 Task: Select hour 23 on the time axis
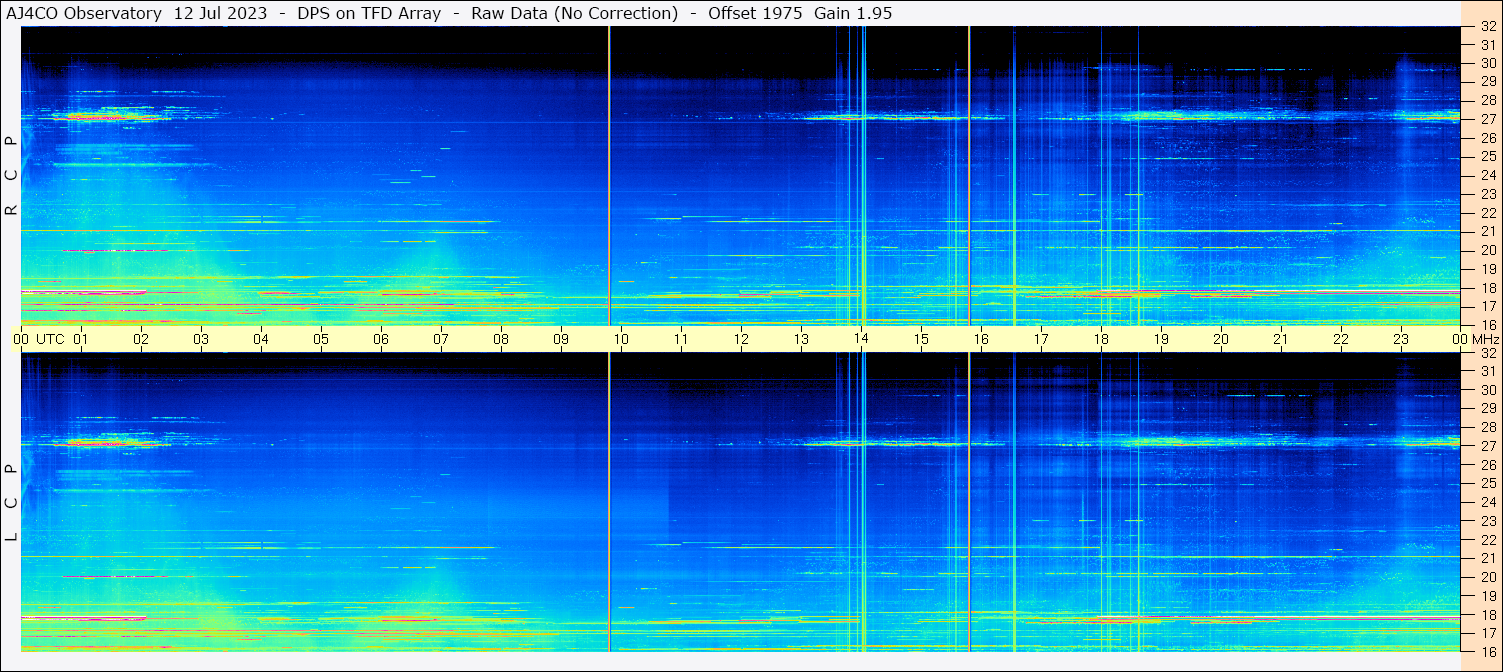(x=1401, y=339)
